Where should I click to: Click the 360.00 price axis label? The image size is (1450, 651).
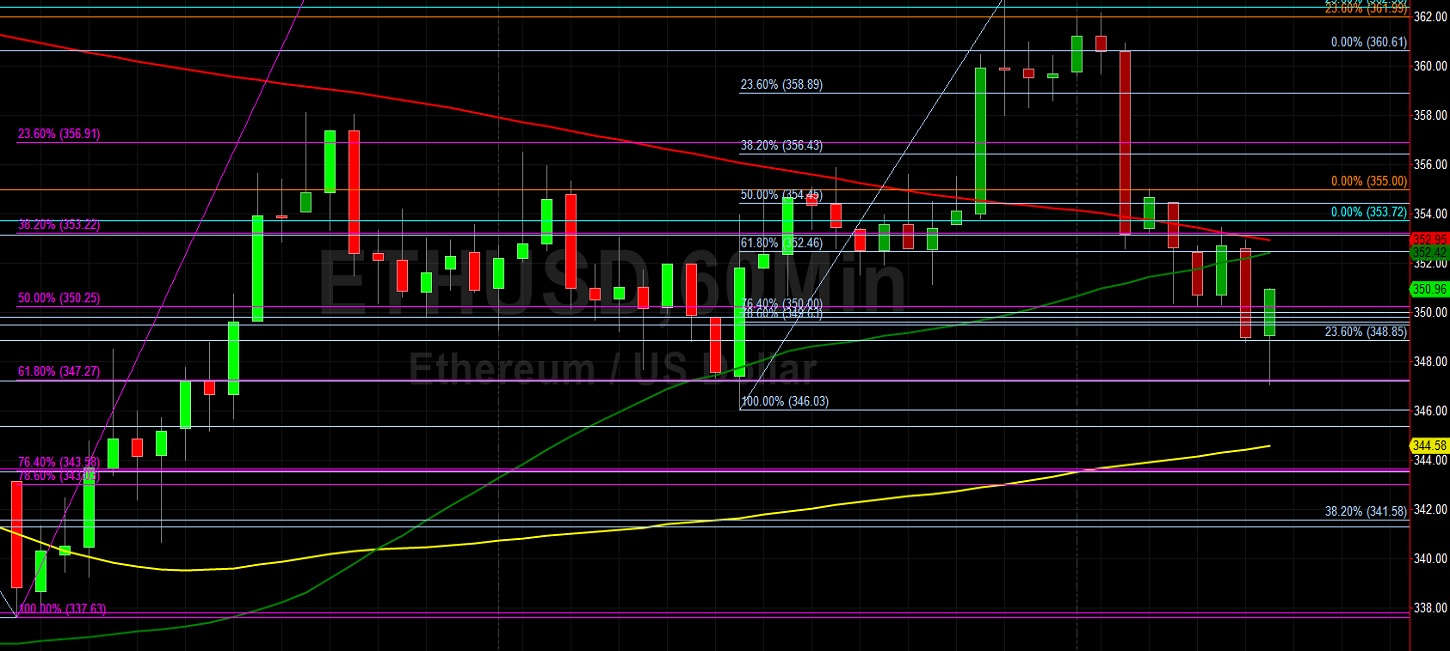coord(1431,66)
